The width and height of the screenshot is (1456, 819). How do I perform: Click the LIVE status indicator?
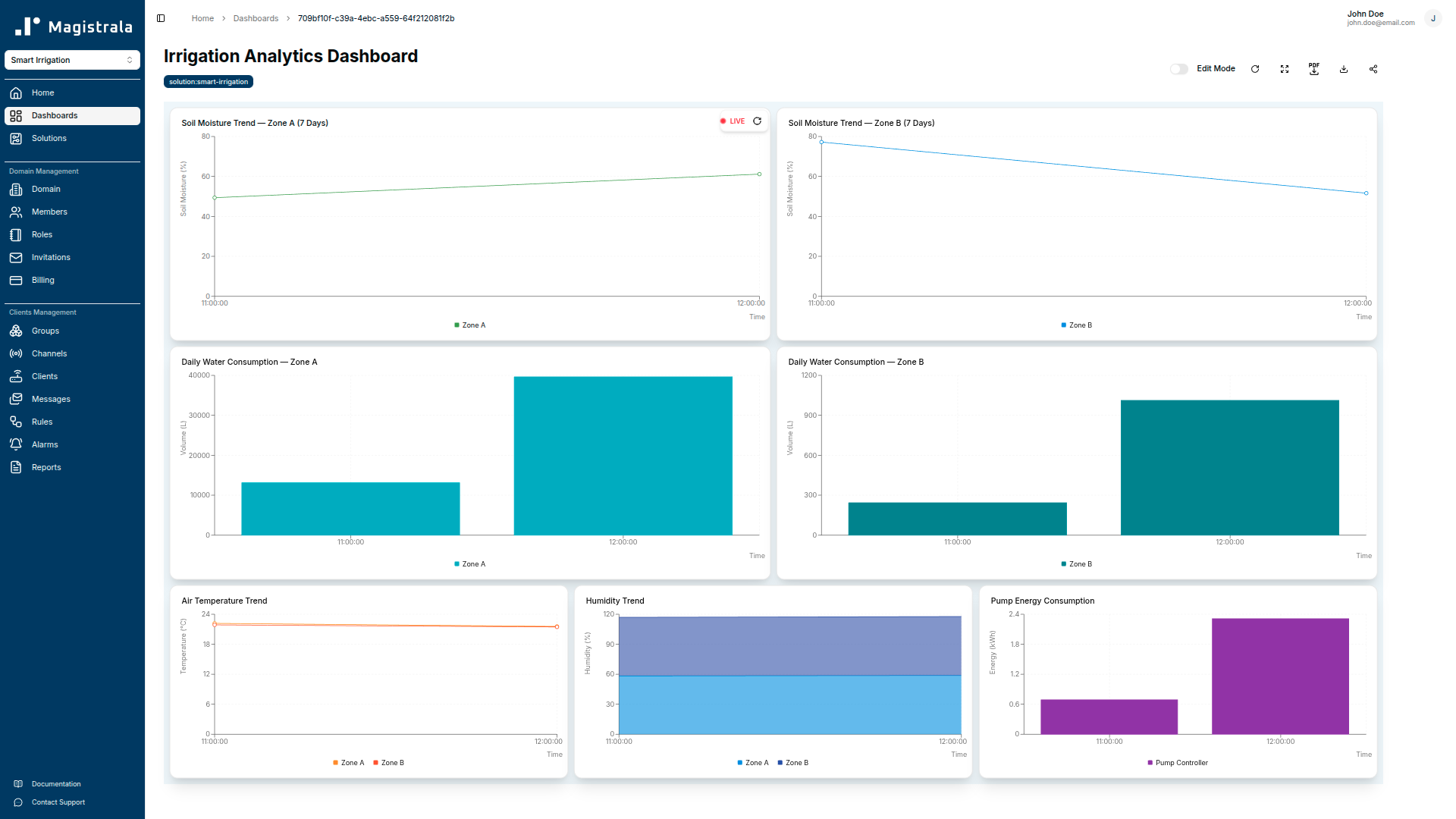[x=732, y=121]
